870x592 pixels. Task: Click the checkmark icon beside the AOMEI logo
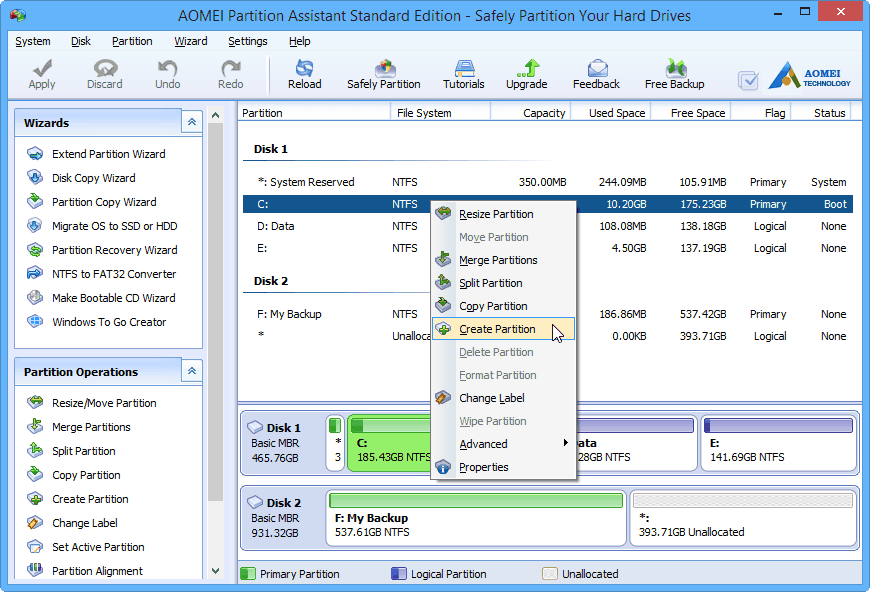(x=747, y=80)
